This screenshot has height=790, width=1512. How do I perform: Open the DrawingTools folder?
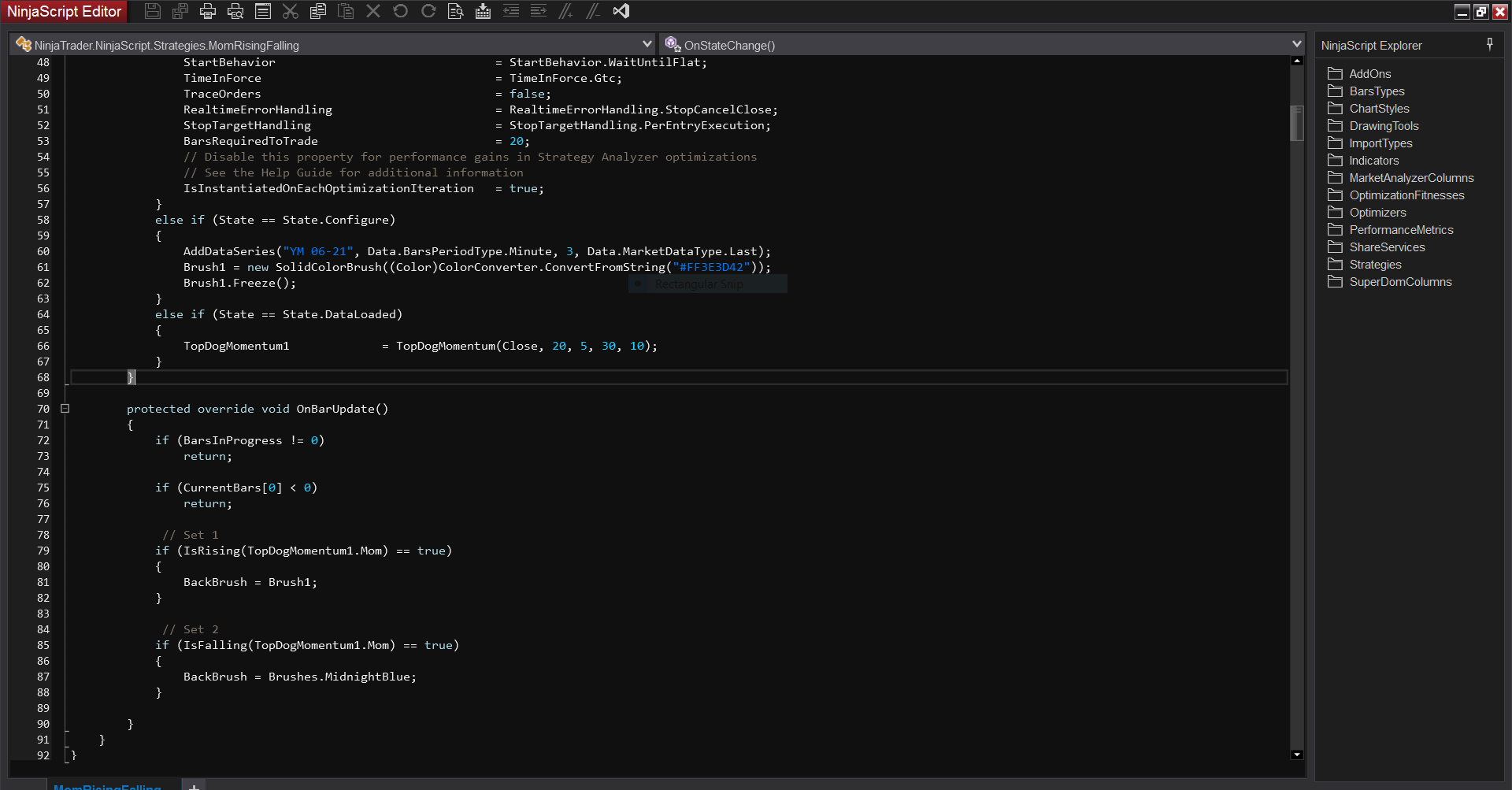[x=1384, y=126]
